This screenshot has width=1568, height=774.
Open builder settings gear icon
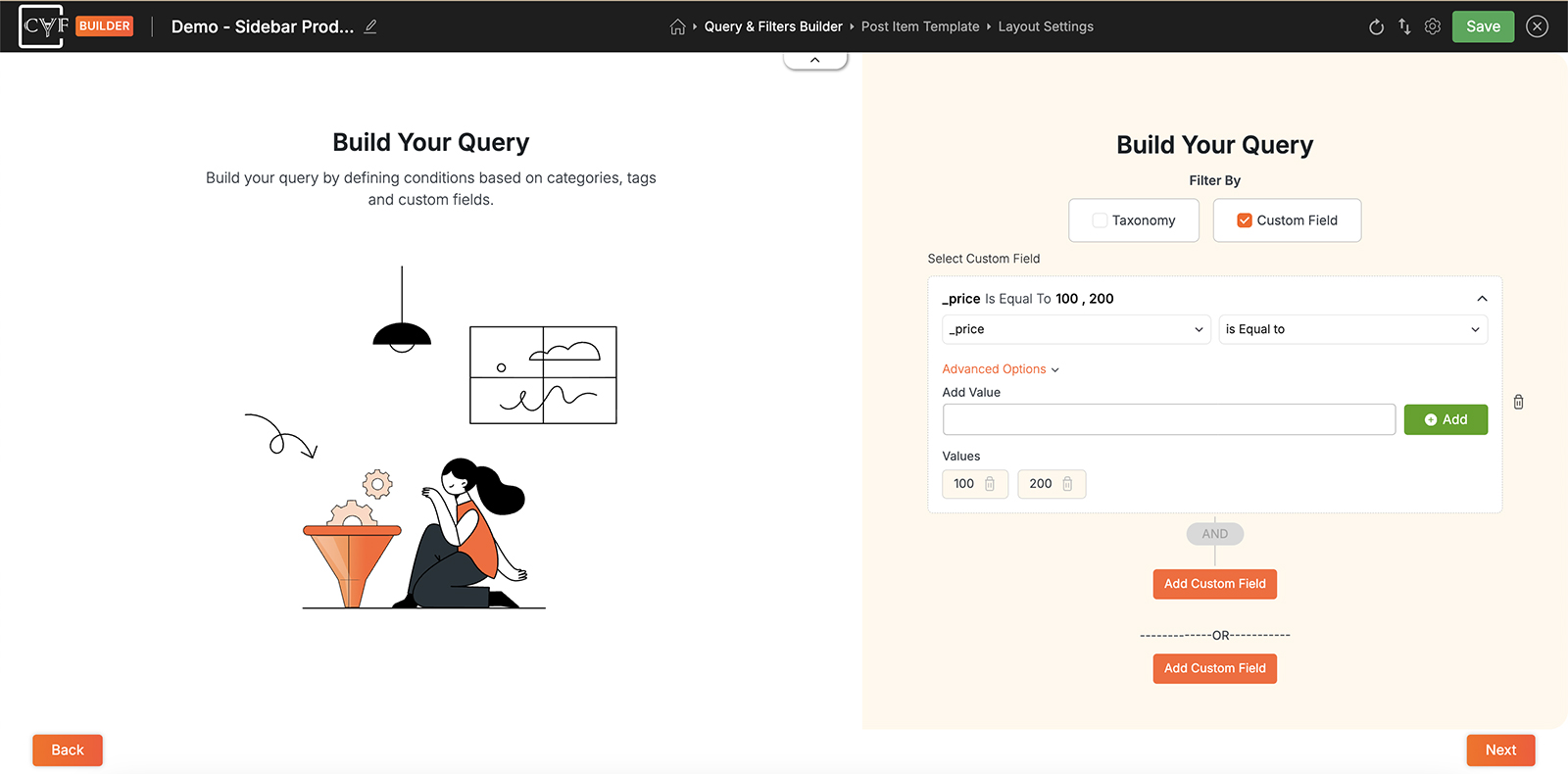pyautogui.click(x=1433, y=26)
